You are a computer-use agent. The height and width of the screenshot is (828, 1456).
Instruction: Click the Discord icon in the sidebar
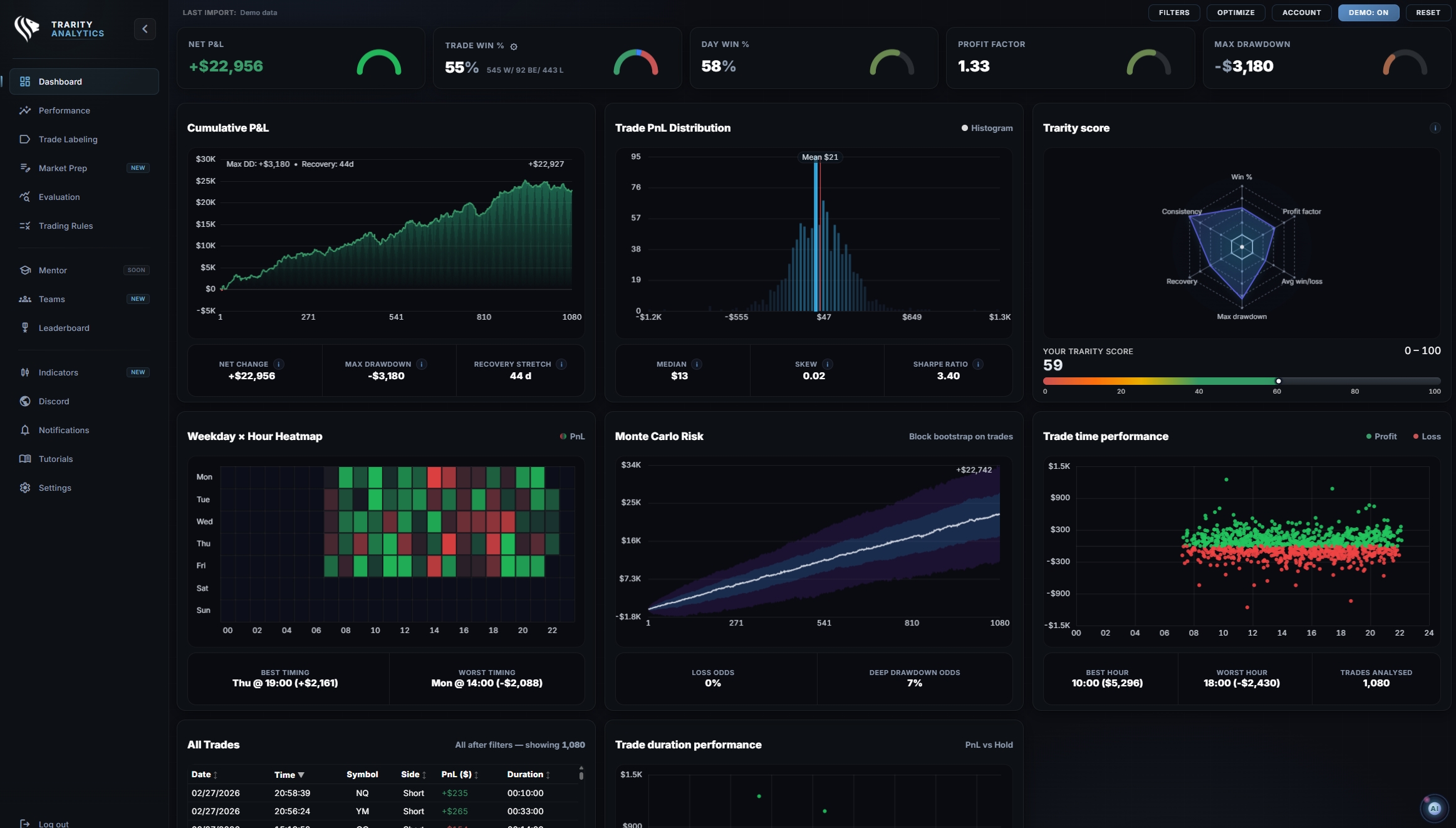[25, 401]
